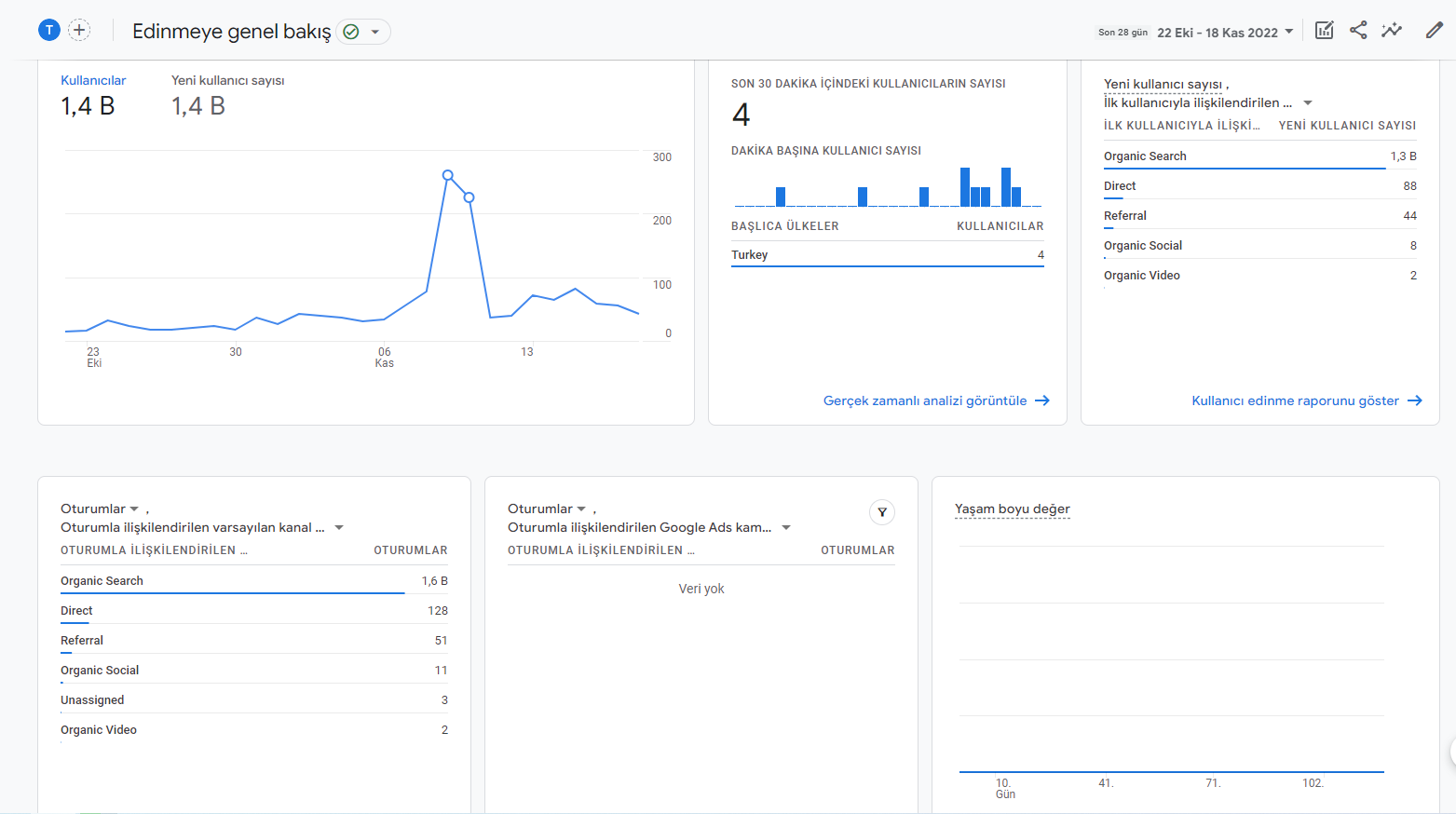Image resolution: width=1456 pixels, height=814 pixels.
Task: Click the peak data point on users chart
Action: (x=448, y=175)
